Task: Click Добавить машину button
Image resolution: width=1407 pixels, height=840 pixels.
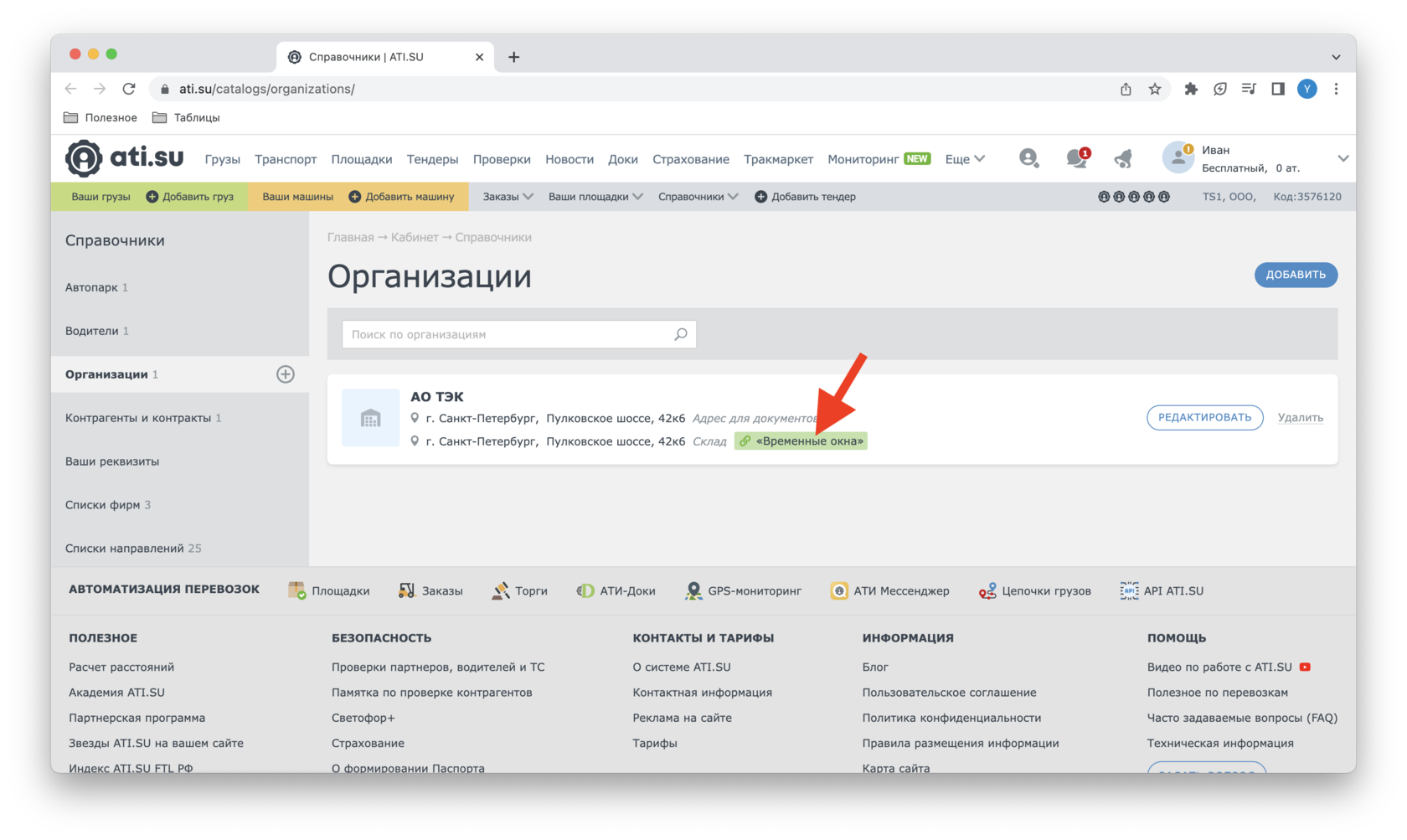Action: coord(401,197)
